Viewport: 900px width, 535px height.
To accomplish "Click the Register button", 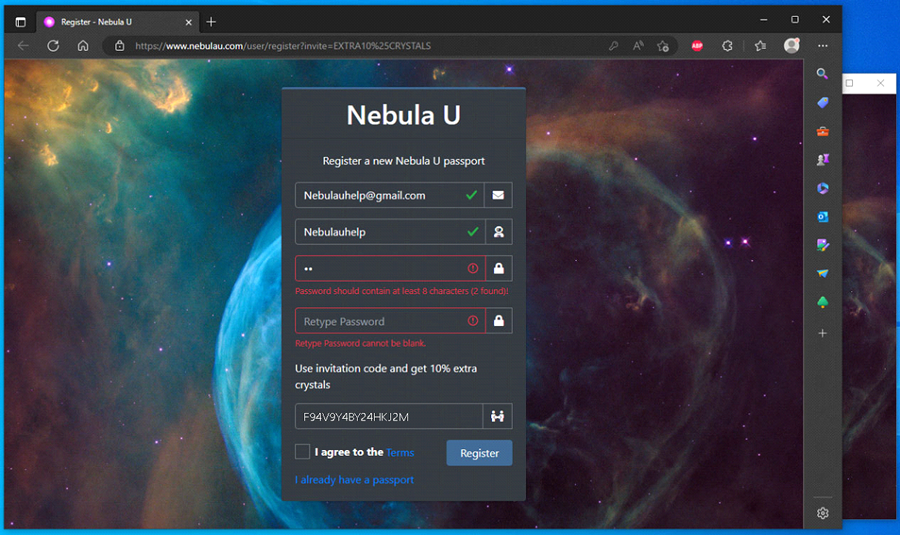I will [x=479, y=453].
